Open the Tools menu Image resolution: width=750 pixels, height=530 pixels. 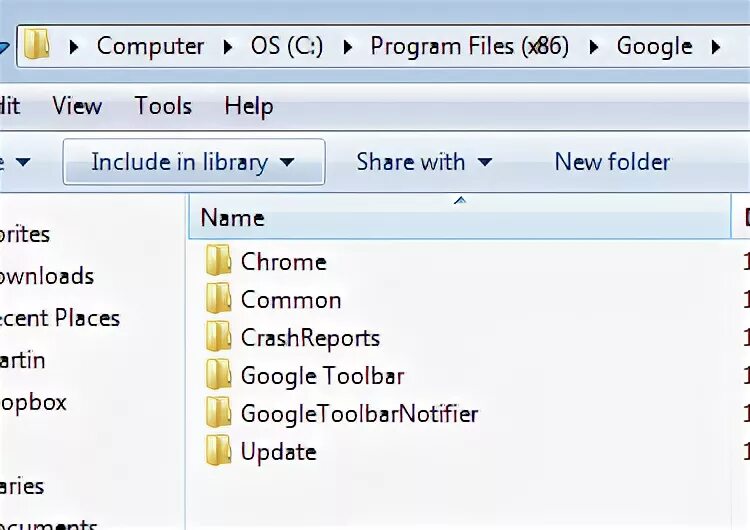click(x=163, y=106)
